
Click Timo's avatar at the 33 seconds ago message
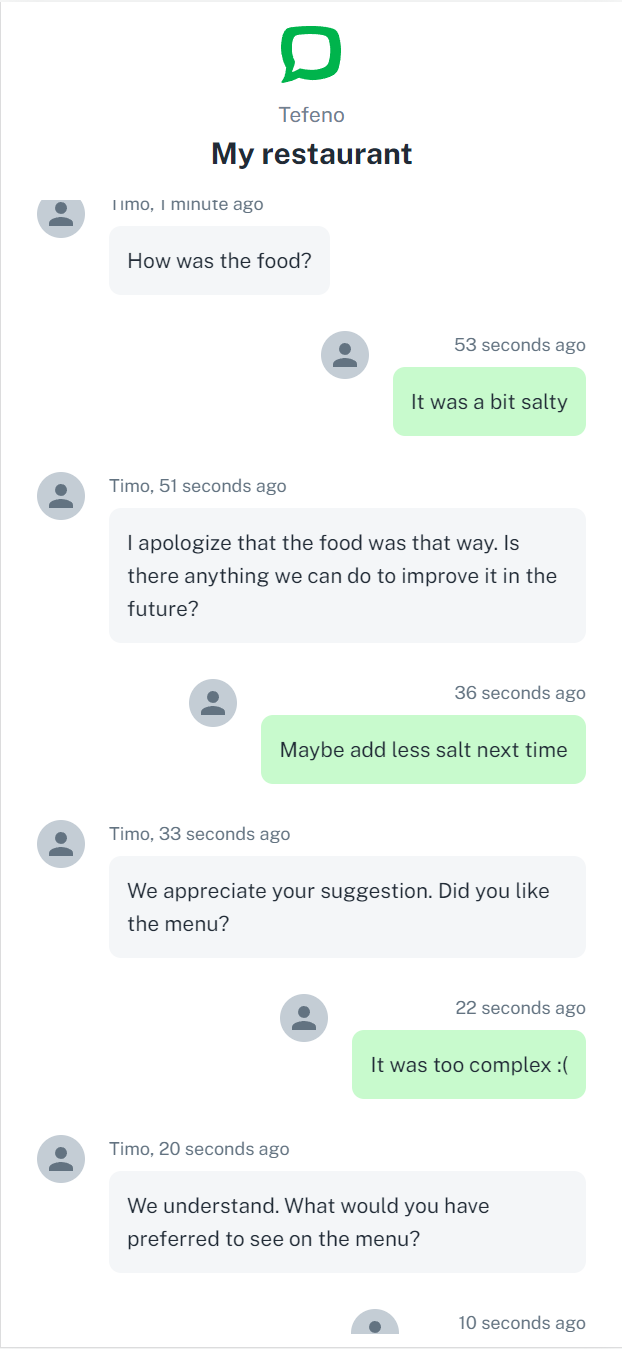[61, 844]
